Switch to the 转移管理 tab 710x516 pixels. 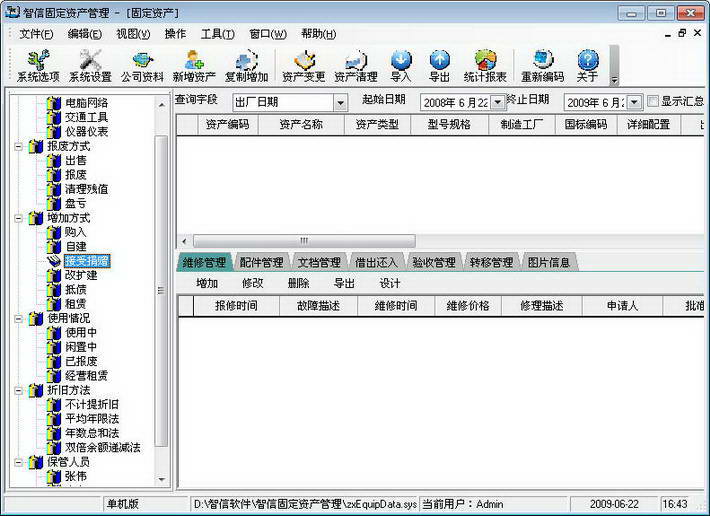491,262
